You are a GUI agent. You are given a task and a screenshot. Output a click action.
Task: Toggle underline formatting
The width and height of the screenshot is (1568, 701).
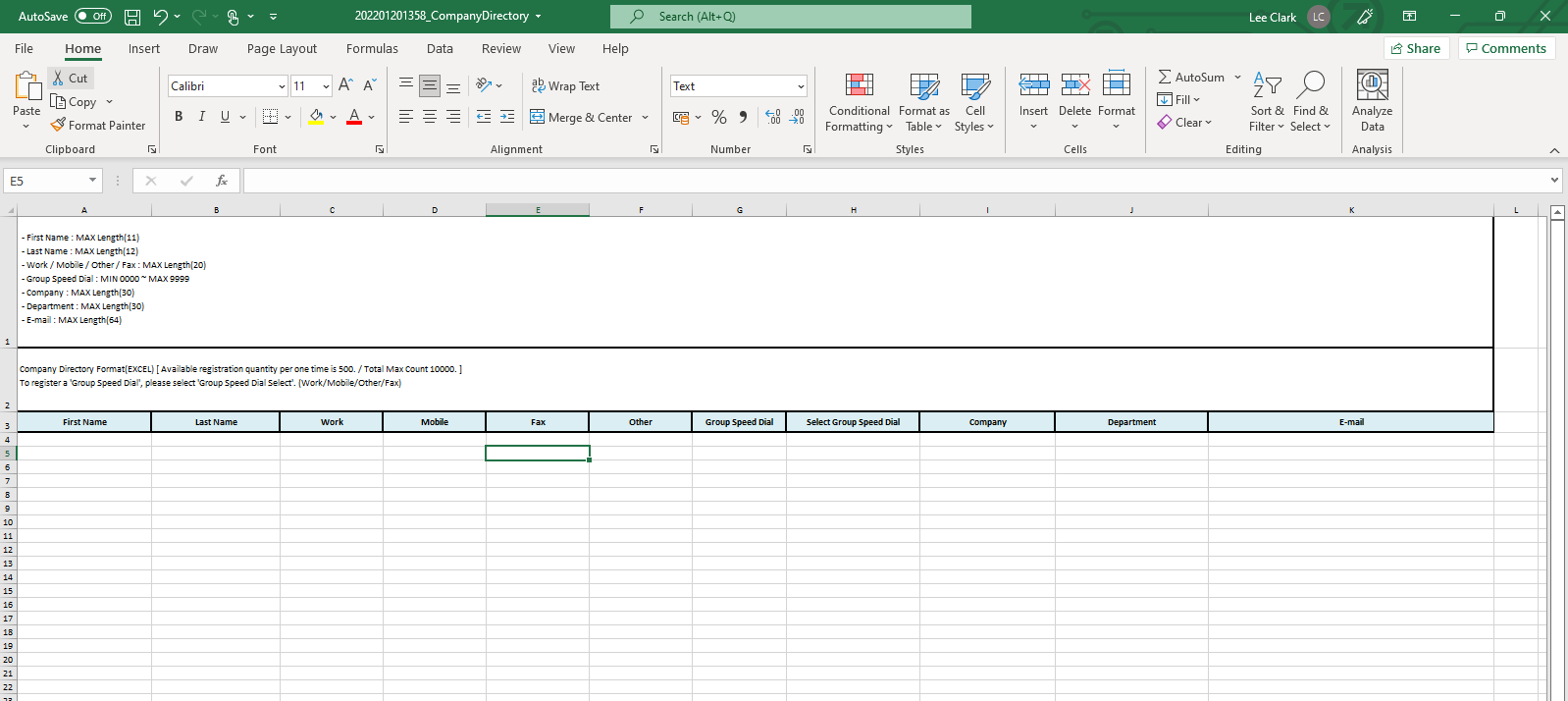coord(225,117)
